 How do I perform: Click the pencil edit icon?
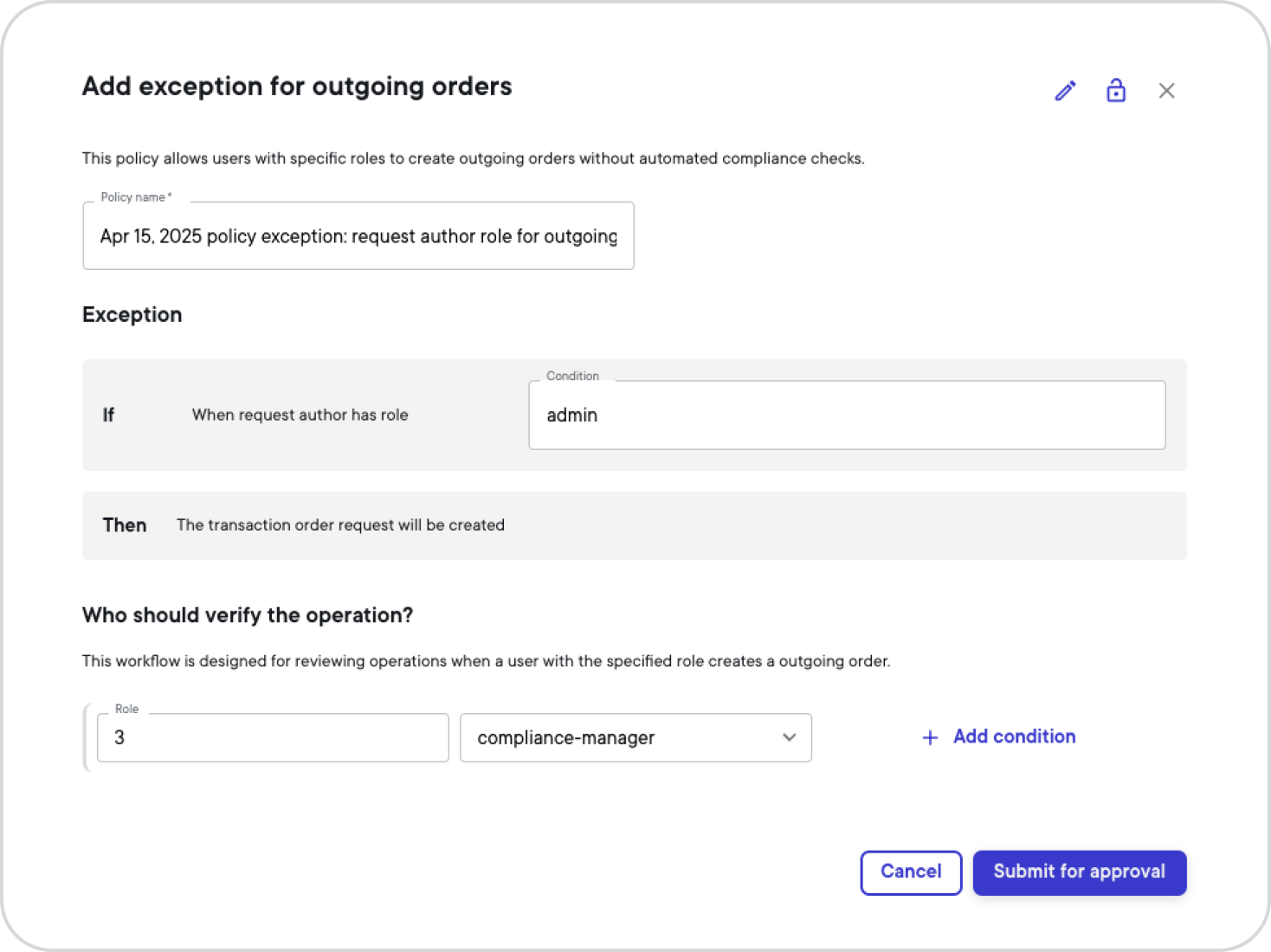click(x=1066, y=91)
